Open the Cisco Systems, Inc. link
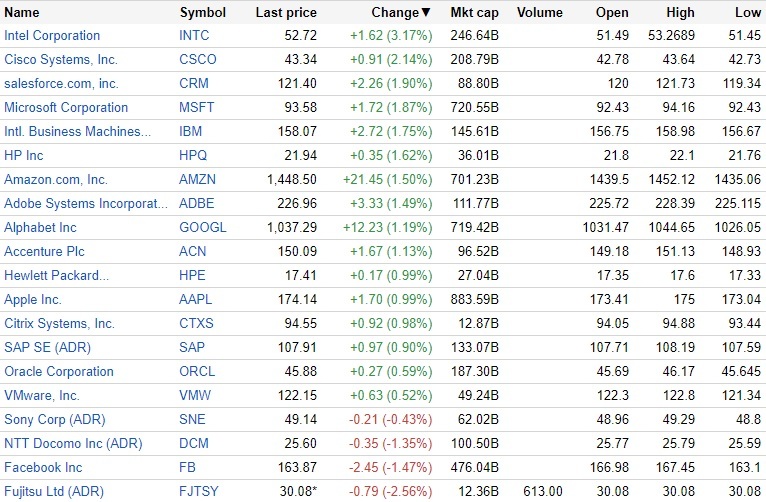 (x=60, y=60)
